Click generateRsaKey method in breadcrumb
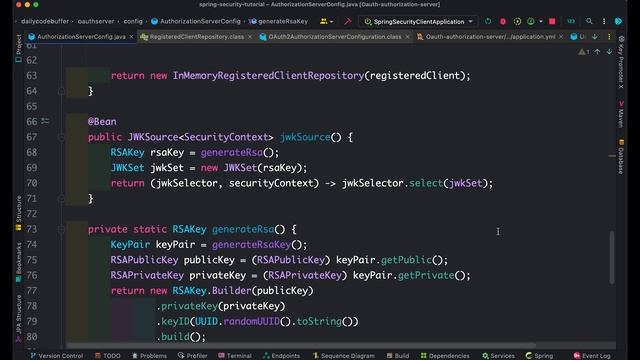Viewport: 640px width, 360px height. coord(278,21)
